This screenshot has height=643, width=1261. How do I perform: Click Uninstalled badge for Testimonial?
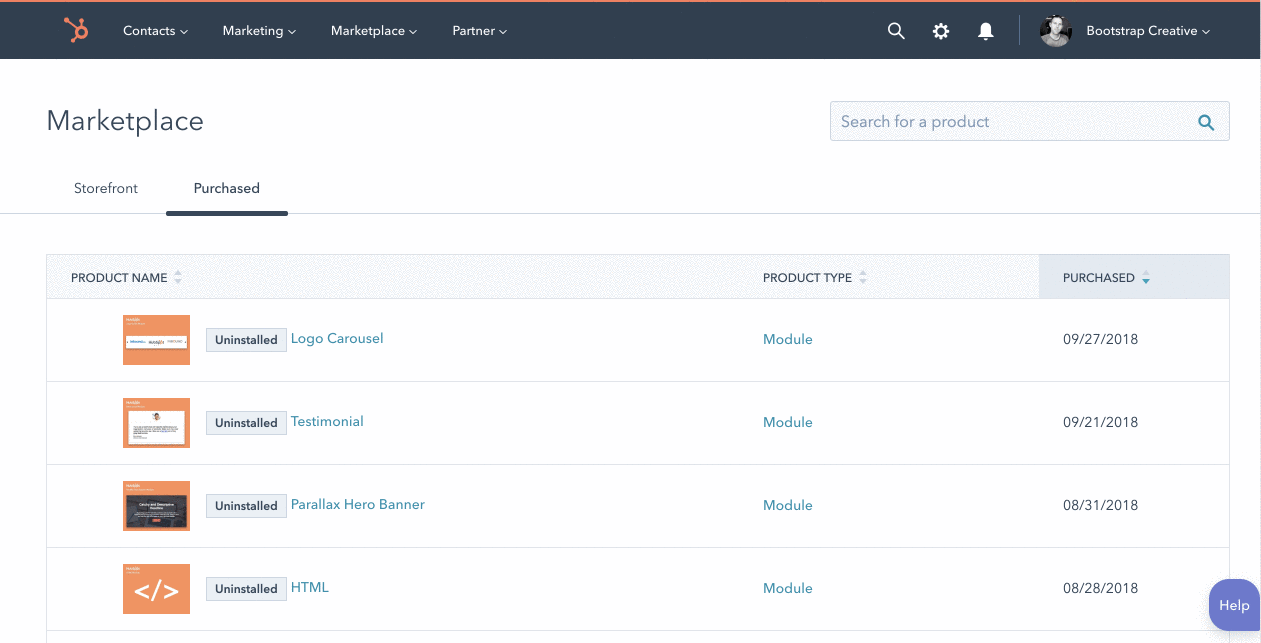pyautogui.click(x=246, y=423)
